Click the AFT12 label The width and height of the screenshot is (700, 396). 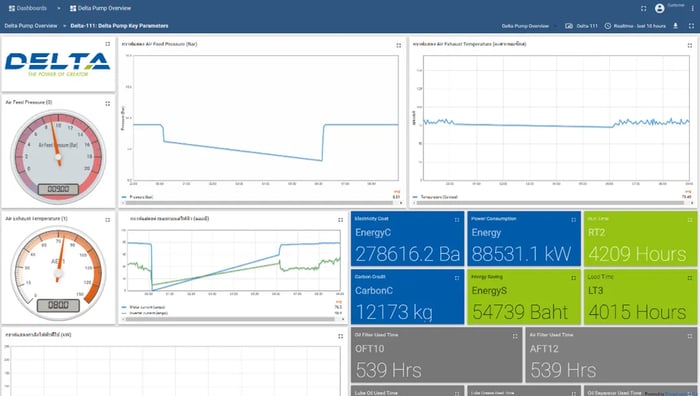click(x=544, y=349)
